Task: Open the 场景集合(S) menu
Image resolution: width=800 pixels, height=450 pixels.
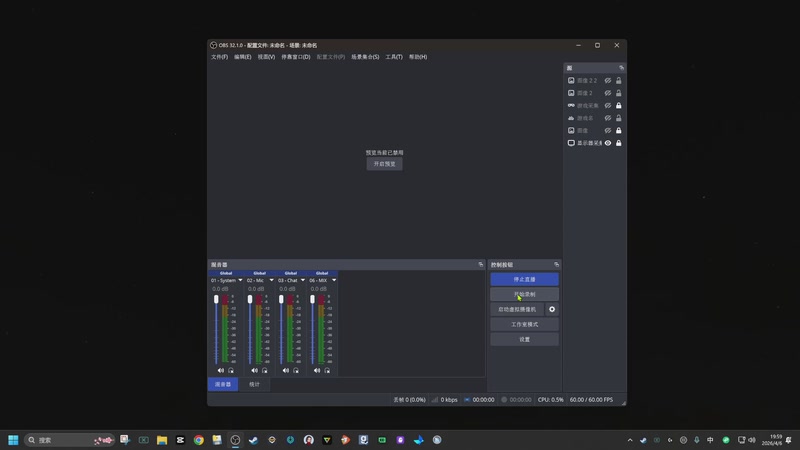Action: pos(365,57)
